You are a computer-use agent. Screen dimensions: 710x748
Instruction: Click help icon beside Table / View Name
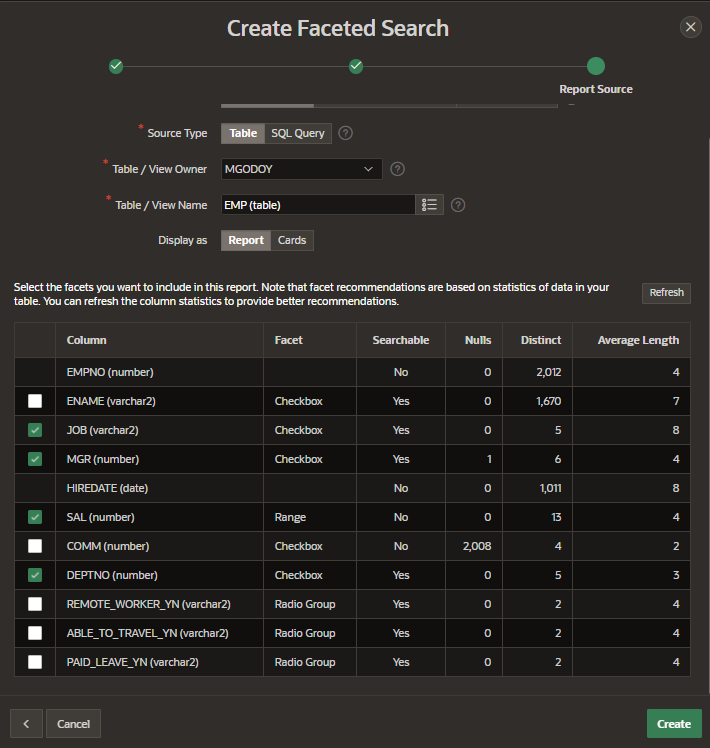[x=458, y=205]
